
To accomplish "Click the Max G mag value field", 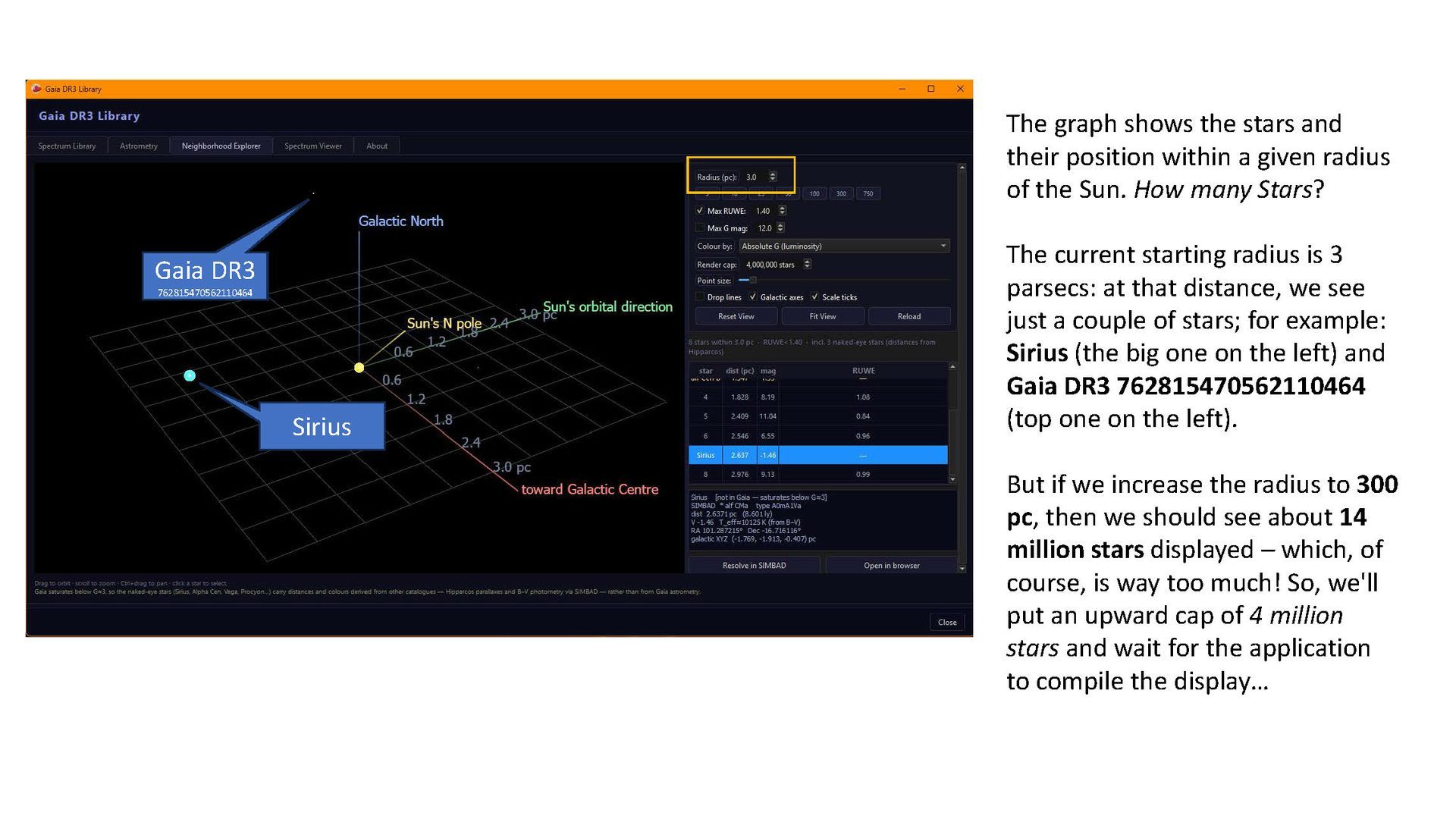I will 765,227.
